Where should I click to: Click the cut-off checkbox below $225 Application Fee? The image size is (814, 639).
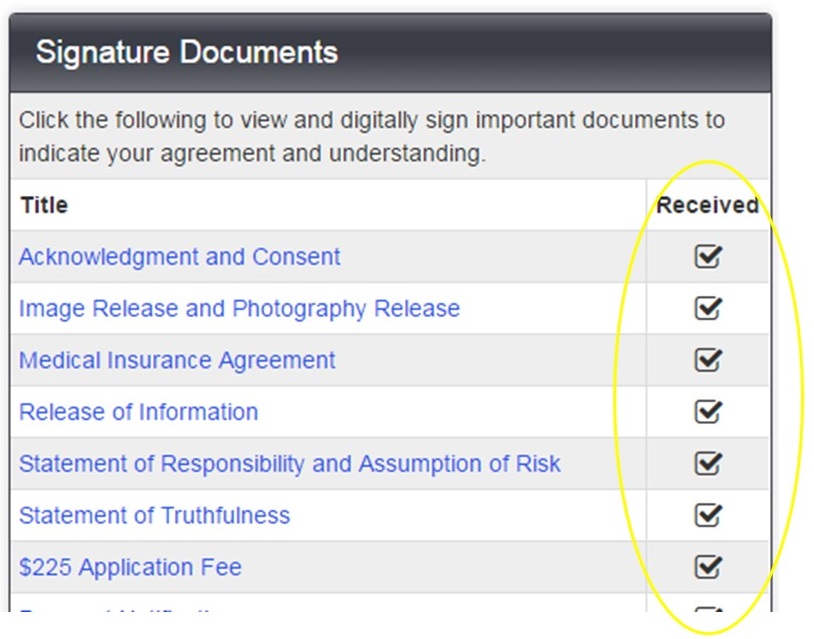click(x=708, y=609)
